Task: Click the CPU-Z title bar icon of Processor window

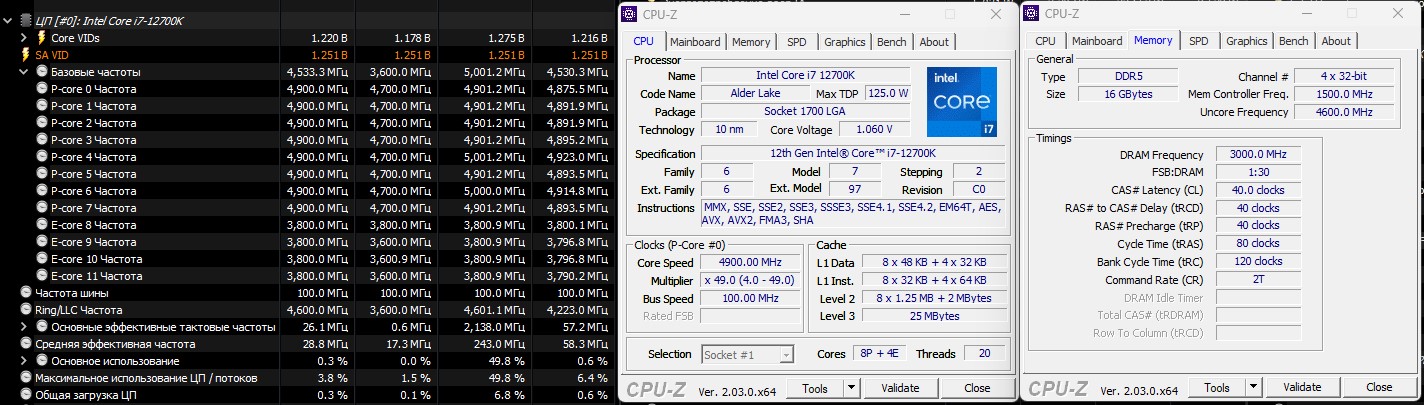Action: tap(629, 13)
